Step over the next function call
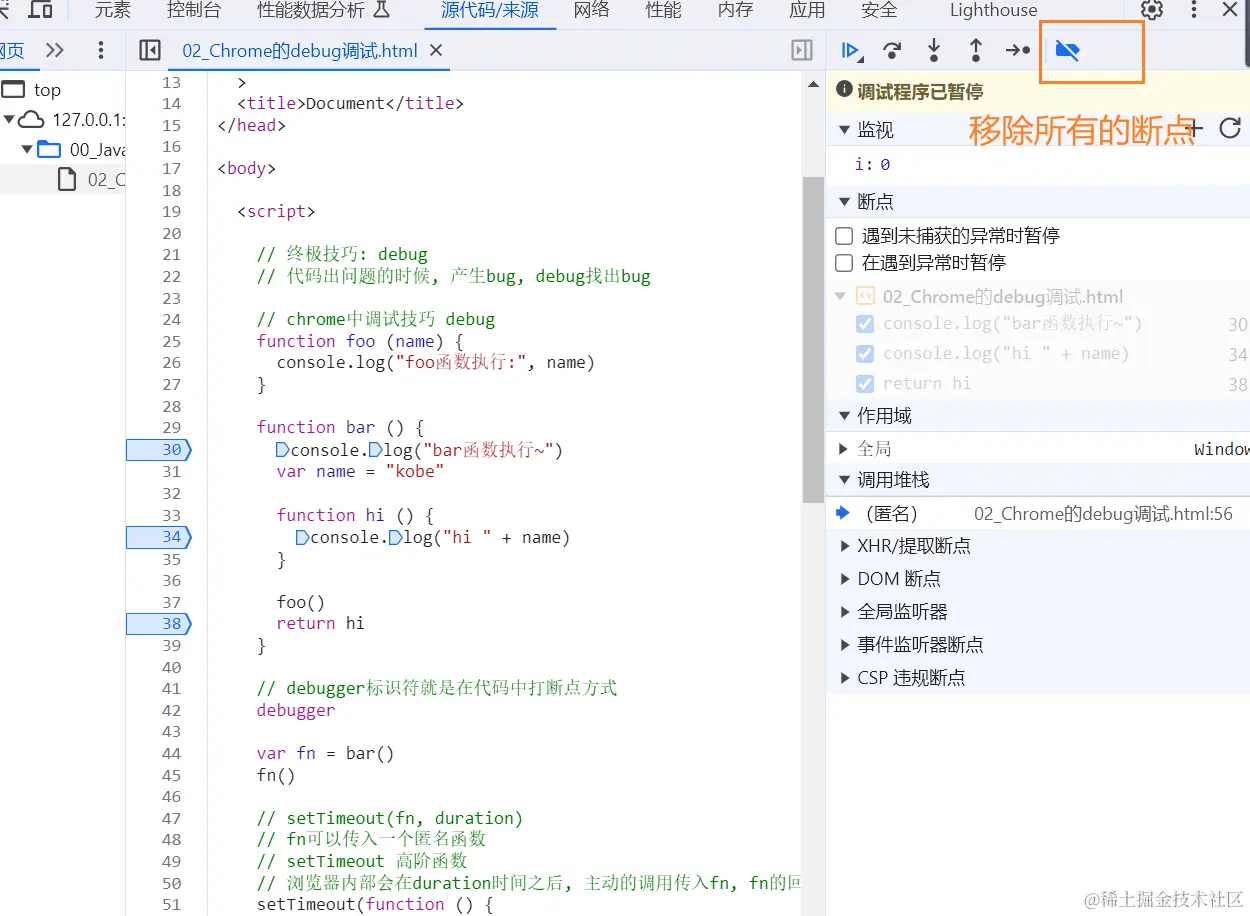The image size is (1250, 916). pyautogui.click(x=892, y=50)
